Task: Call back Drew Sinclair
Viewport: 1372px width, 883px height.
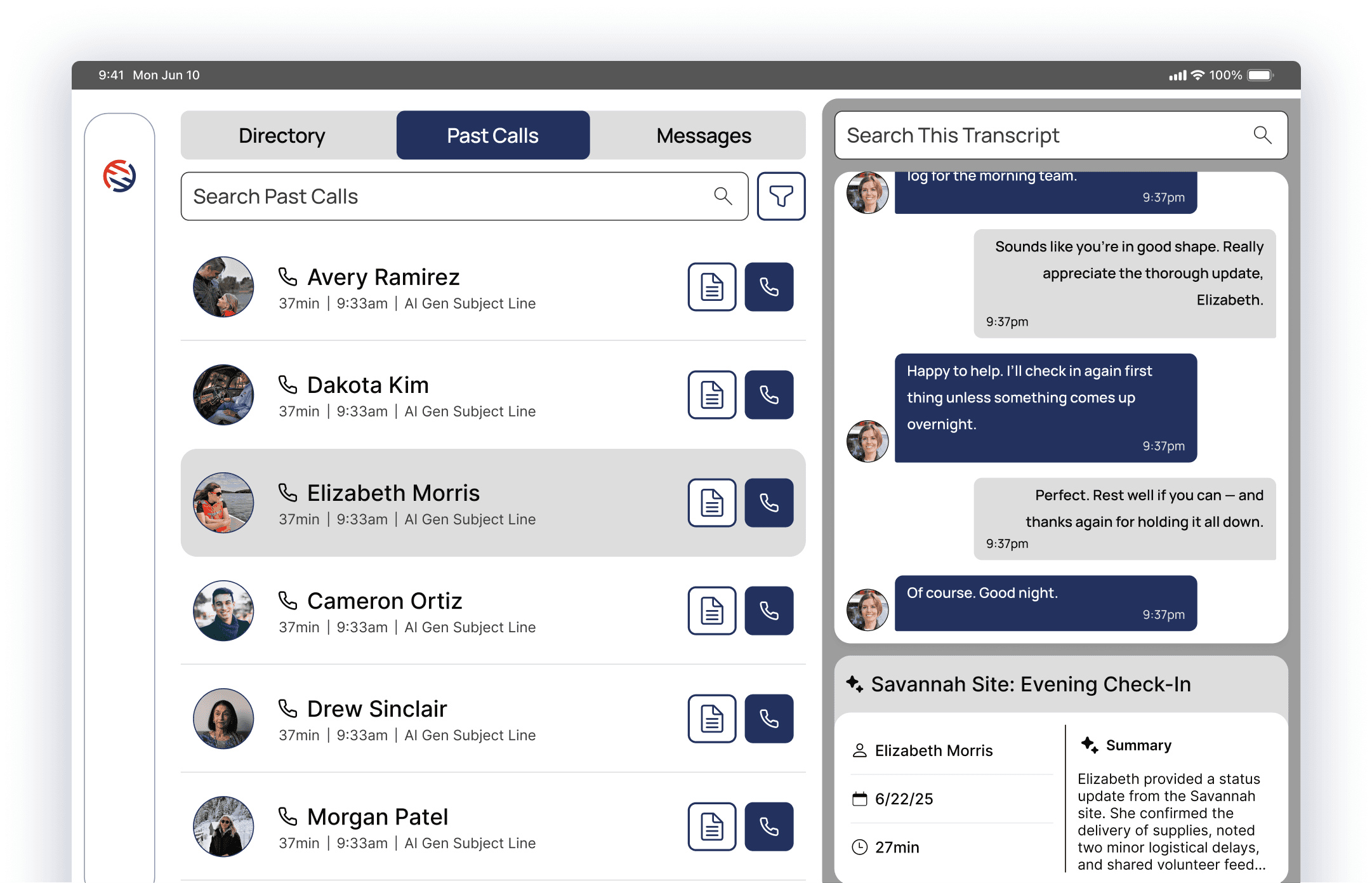Action: click(x=768, y=719)
